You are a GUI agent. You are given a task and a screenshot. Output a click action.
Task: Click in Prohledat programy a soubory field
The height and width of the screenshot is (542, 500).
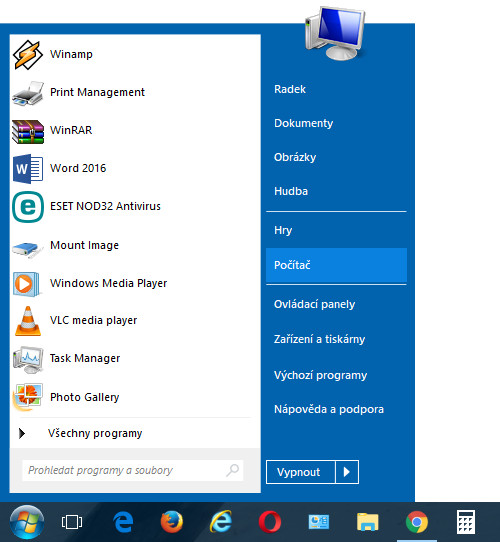133,470
